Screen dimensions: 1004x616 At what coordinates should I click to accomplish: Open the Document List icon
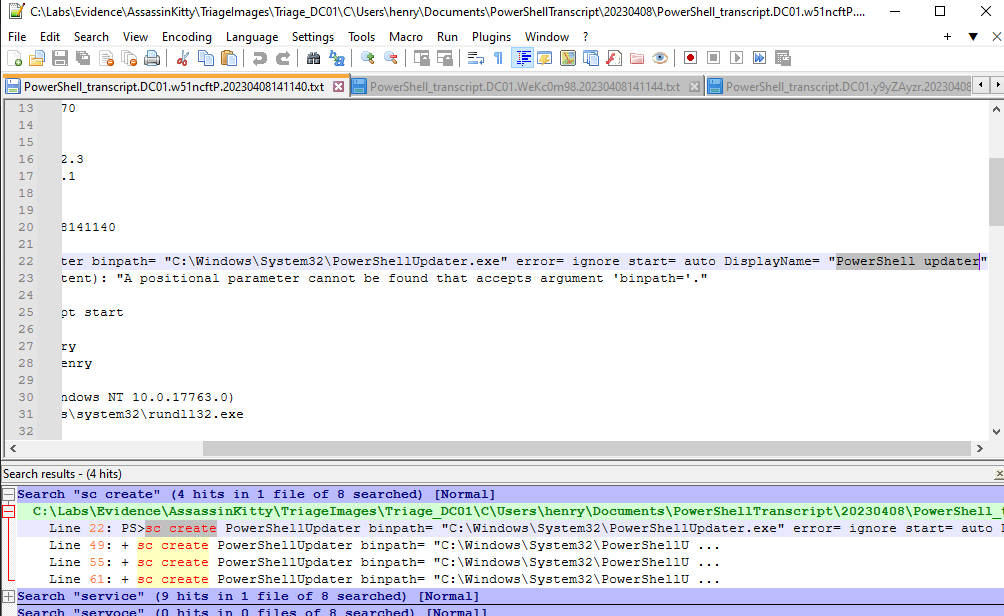(591, 59)
